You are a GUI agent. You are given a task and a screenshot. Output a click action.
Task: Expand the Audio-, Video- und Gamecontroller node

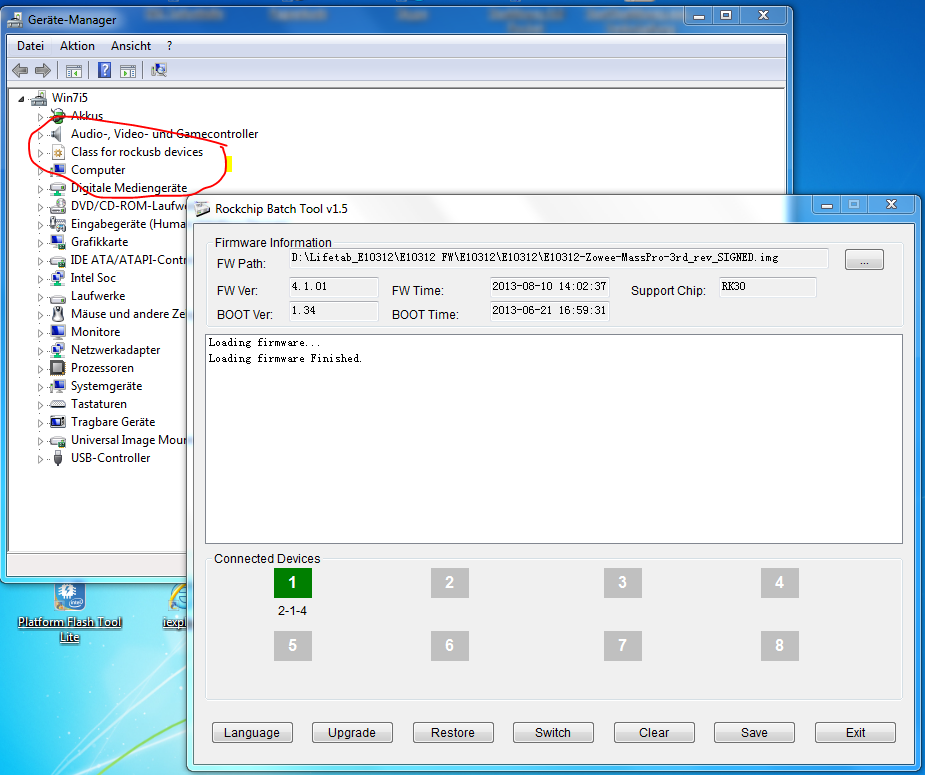[41, 135]
